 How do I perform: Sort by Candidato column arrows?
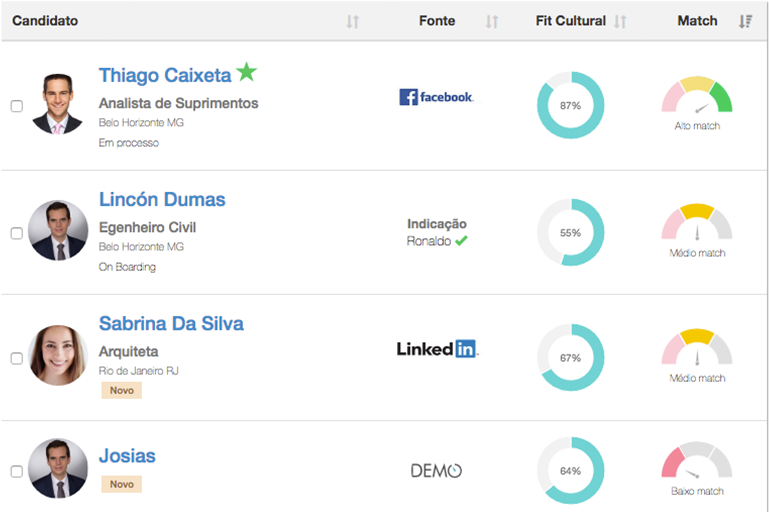pos(352,21)
